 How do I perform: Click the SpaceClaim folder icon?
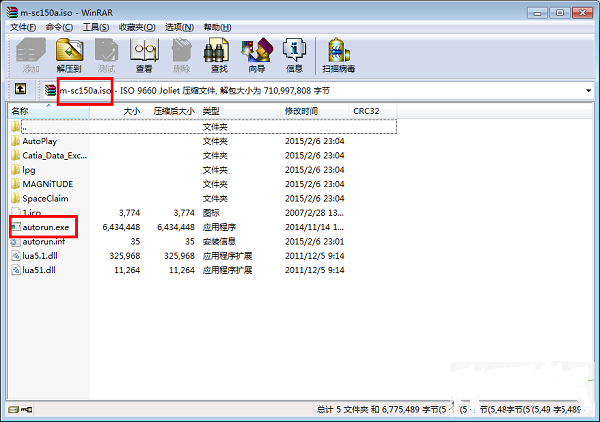pos(15,198)
